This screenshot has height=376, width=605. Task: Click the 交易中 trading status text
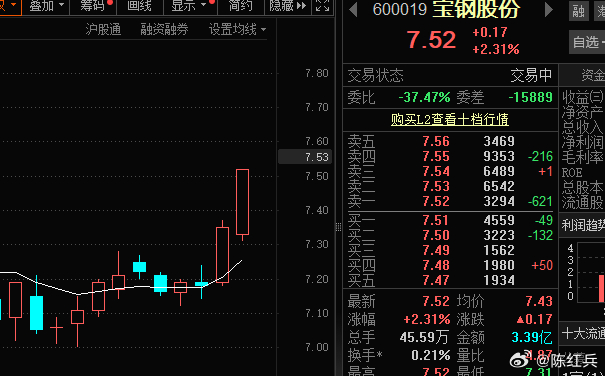coord(531,75)
